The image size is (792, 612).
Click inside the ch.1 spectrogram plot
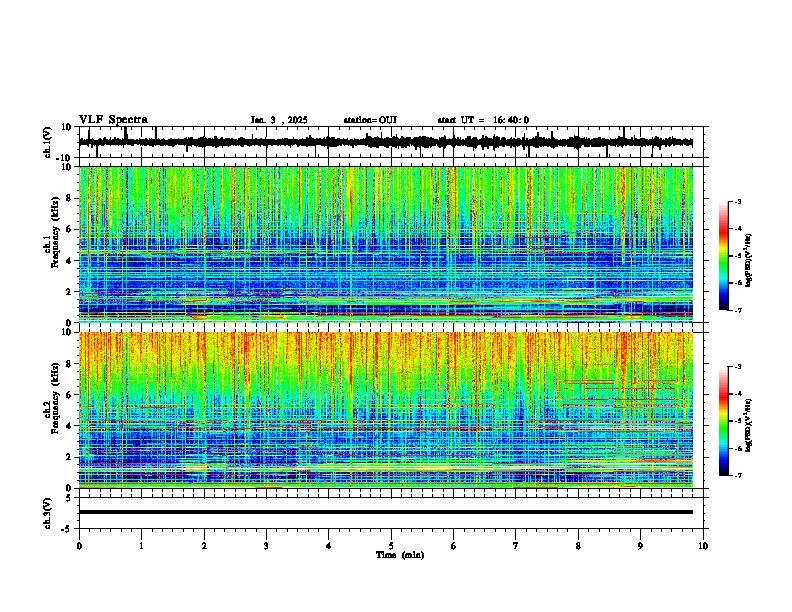(385, 244)
